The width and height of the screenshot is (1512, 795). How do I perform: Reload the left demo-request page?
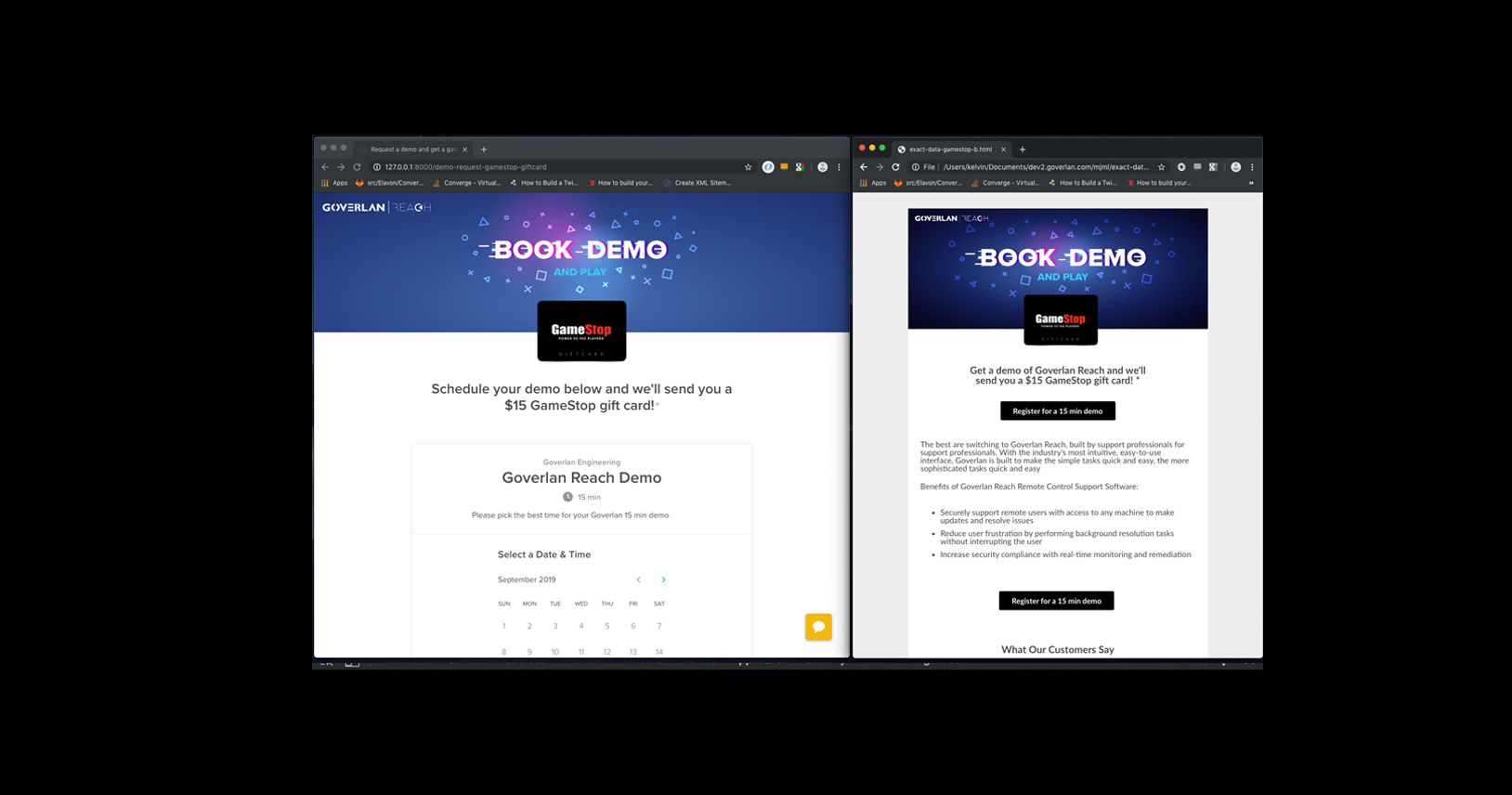pyautogui.click(x=357, y=167)
